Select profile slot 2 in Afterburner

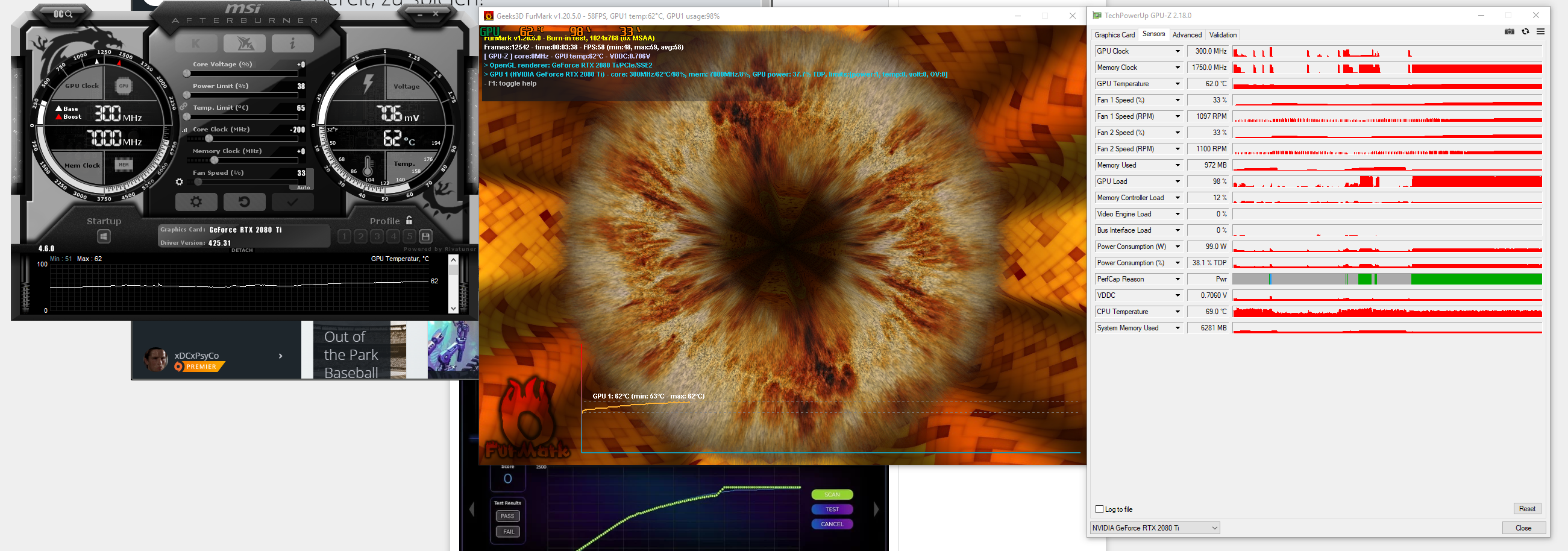[x=361, y=236]
